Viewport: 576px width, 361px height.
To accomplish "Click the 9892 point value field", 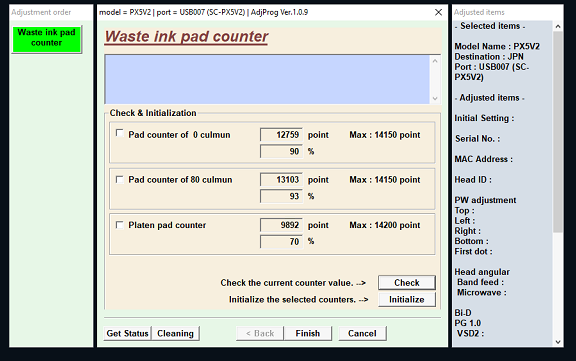I will pos(281,225).
